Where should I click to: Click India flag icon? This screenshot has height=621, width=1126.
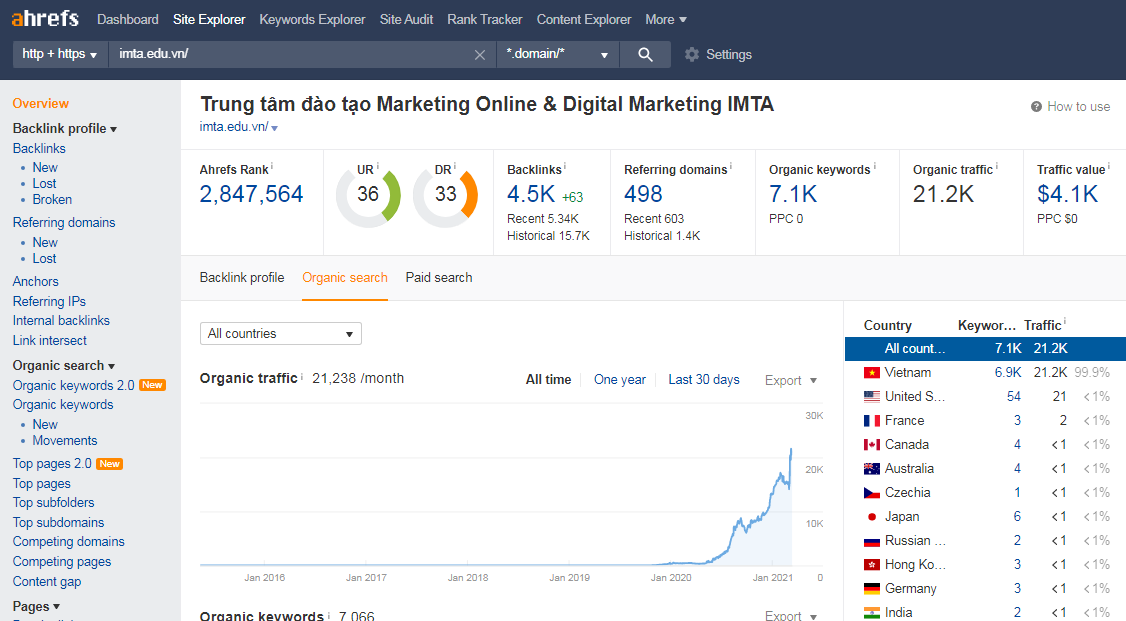(872, 612)
